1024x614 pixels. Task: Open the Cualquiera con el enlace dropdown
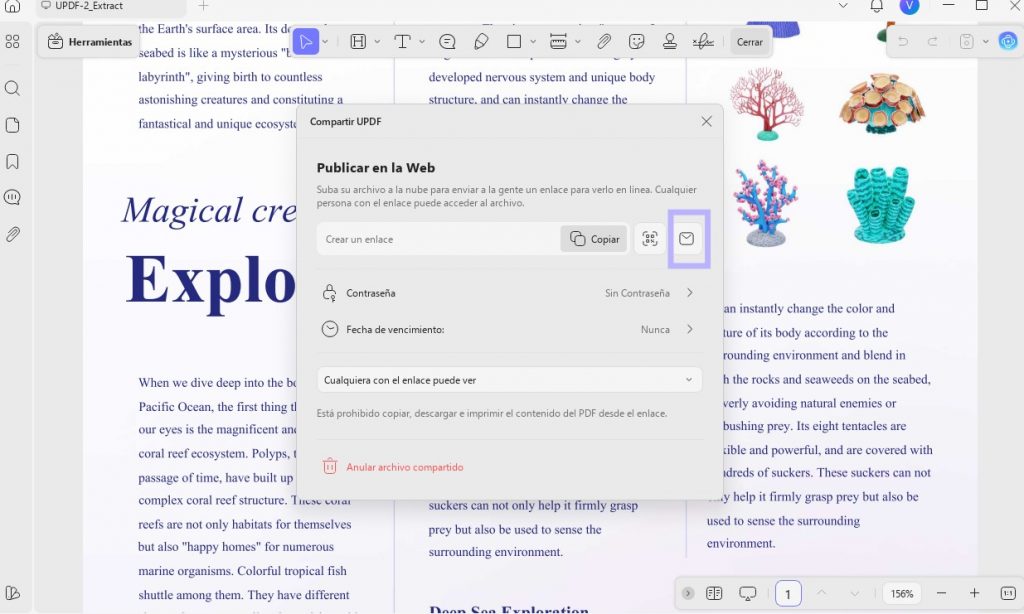click(509, 380)
